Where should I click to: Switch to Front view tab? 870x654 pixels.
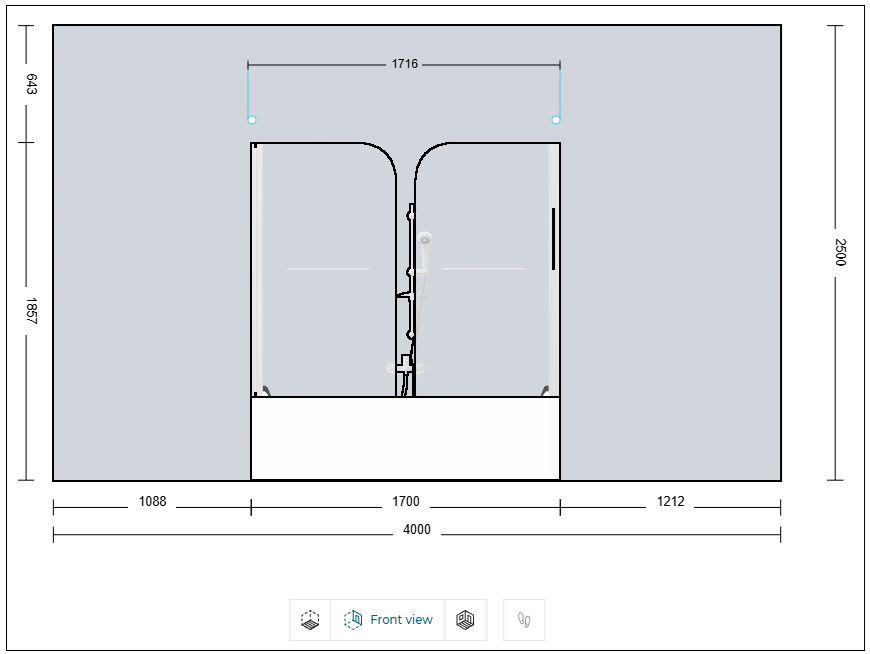point(388,619)
